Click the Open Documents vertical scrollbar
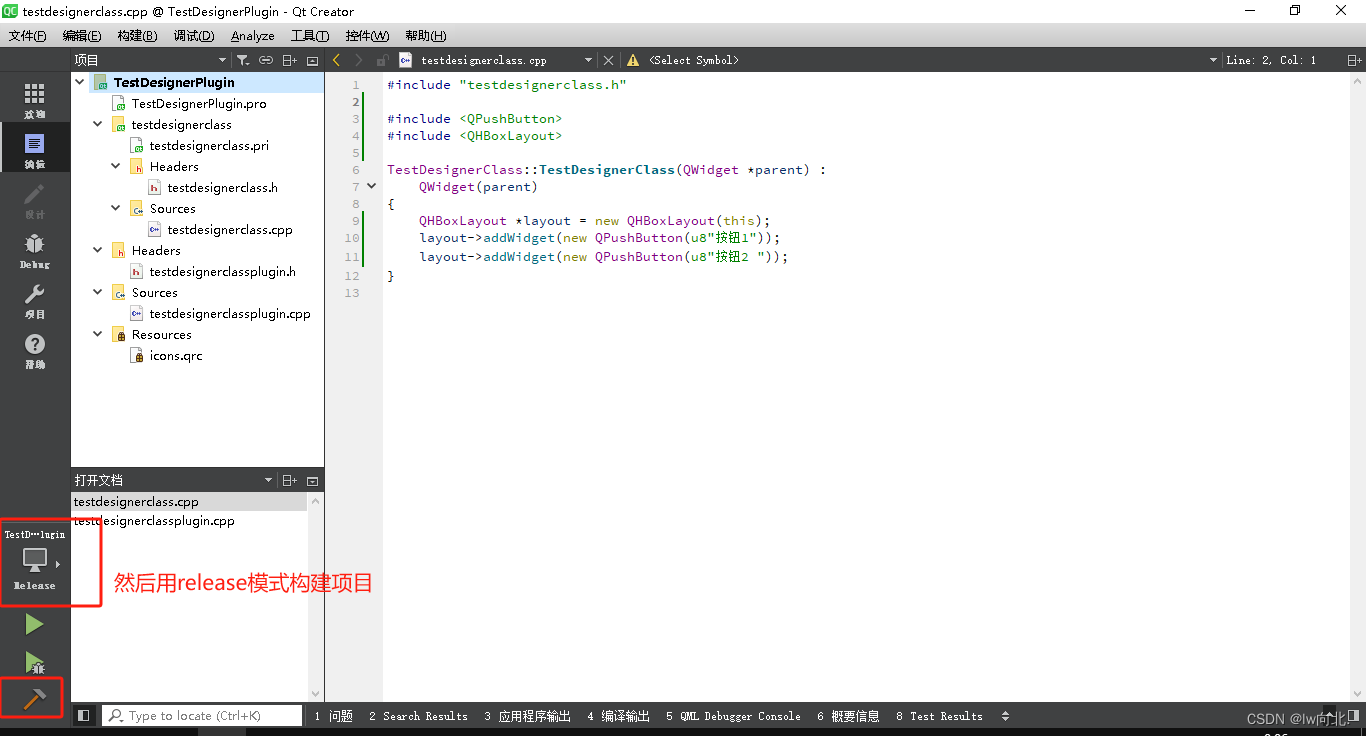 [316, 597]
